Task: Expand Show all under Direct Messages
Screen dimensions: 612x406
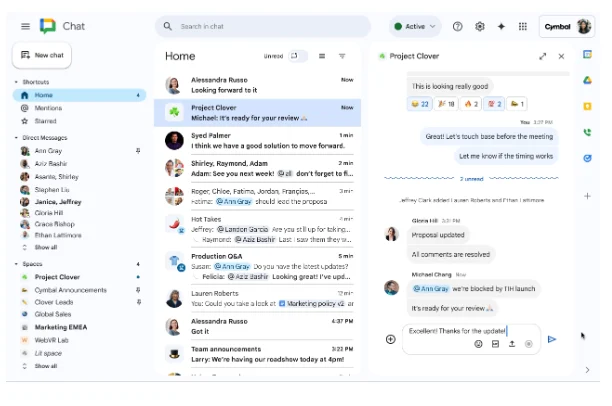Action: click(45, 248)
